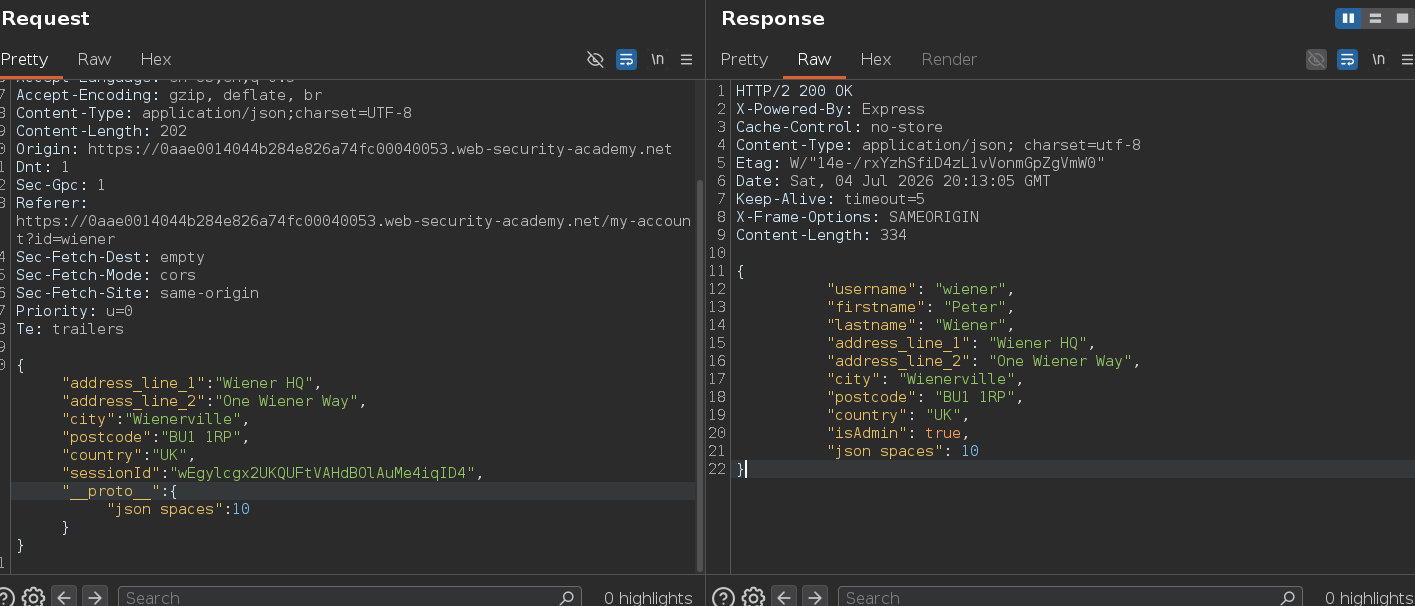The width and height of the screenshot is (1415, 606).
Task: Toggle \n non-printable characters in Request
Action: (657, 60)
